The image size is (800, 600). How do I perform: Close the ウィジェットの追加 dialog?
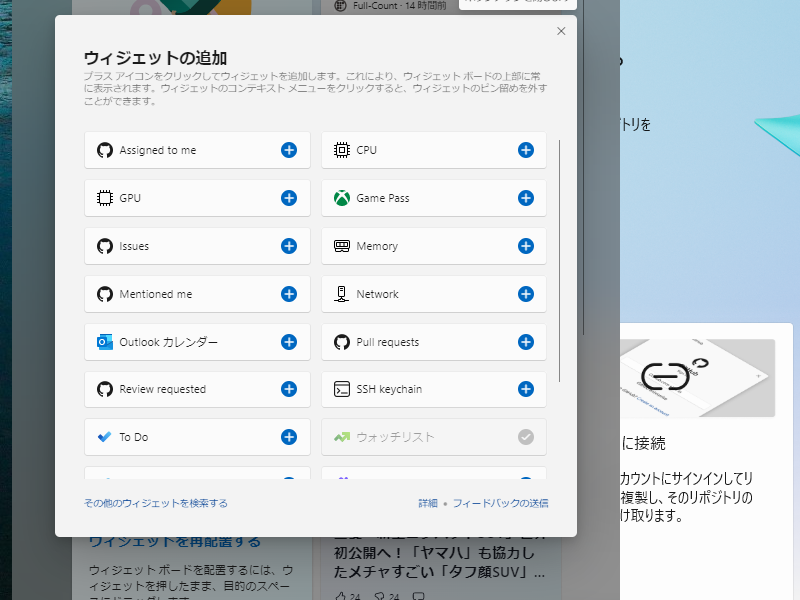click(561, 31)
